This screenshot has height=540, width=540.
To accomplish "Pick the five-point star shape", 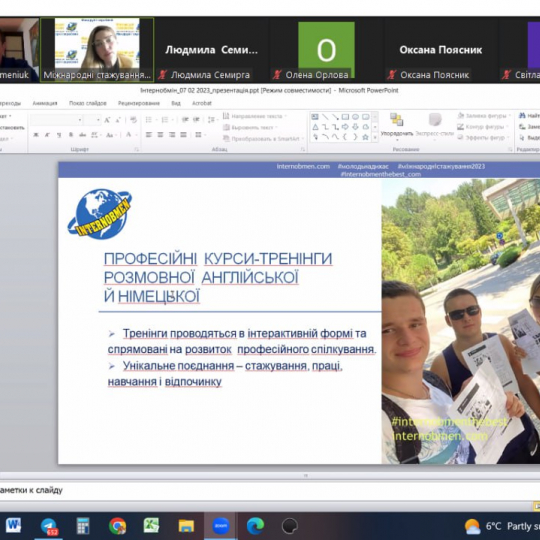I will click(366, 137).
